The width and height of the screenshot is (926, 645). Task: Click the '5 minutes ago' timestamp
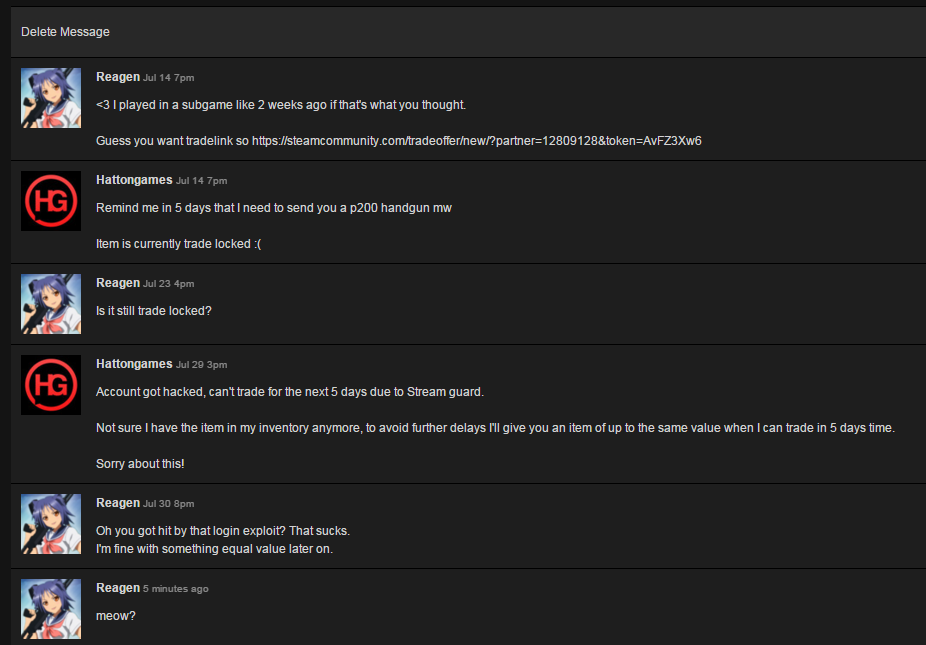(175, 589)
